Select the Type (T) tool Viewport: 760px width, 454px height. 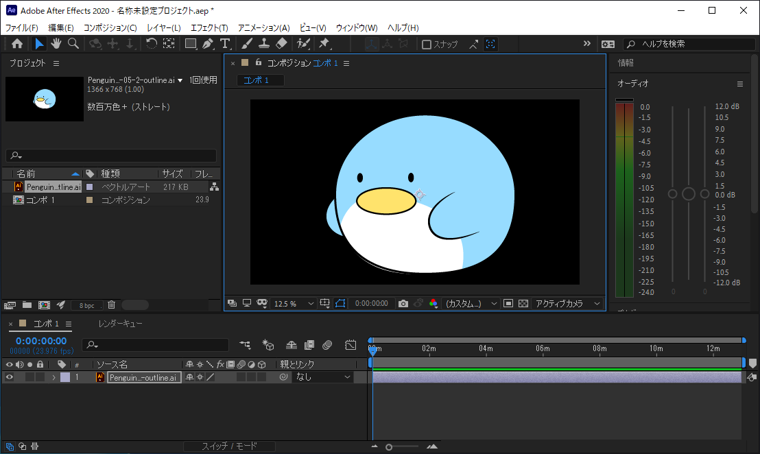click(x=225, y=44)
